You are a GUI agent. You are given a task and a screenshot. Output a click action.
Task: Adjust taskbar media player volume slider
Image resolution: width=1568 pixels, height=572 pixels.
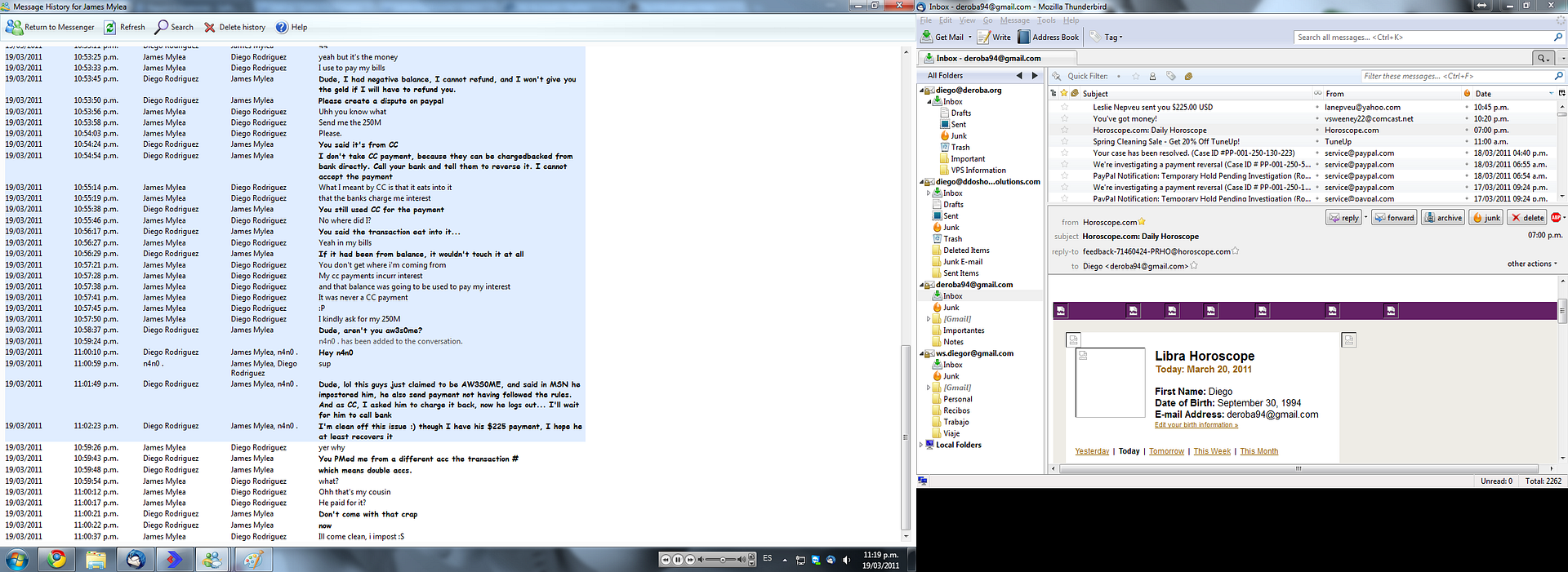[723, 559]
